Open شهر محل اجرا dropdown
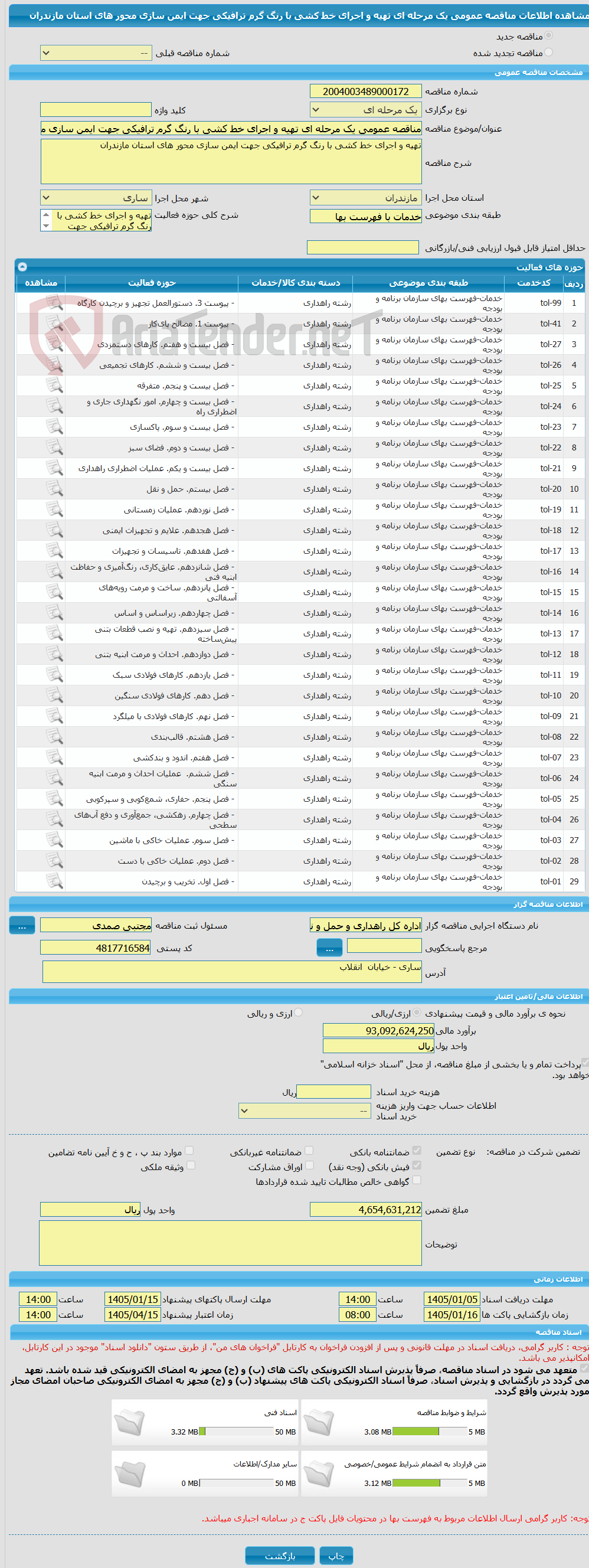The image size is (589, 1568). [96, 198]
